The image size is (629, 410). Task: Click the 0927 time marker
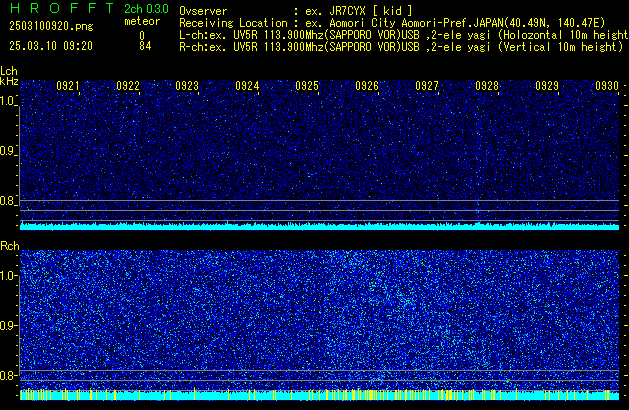427,86
